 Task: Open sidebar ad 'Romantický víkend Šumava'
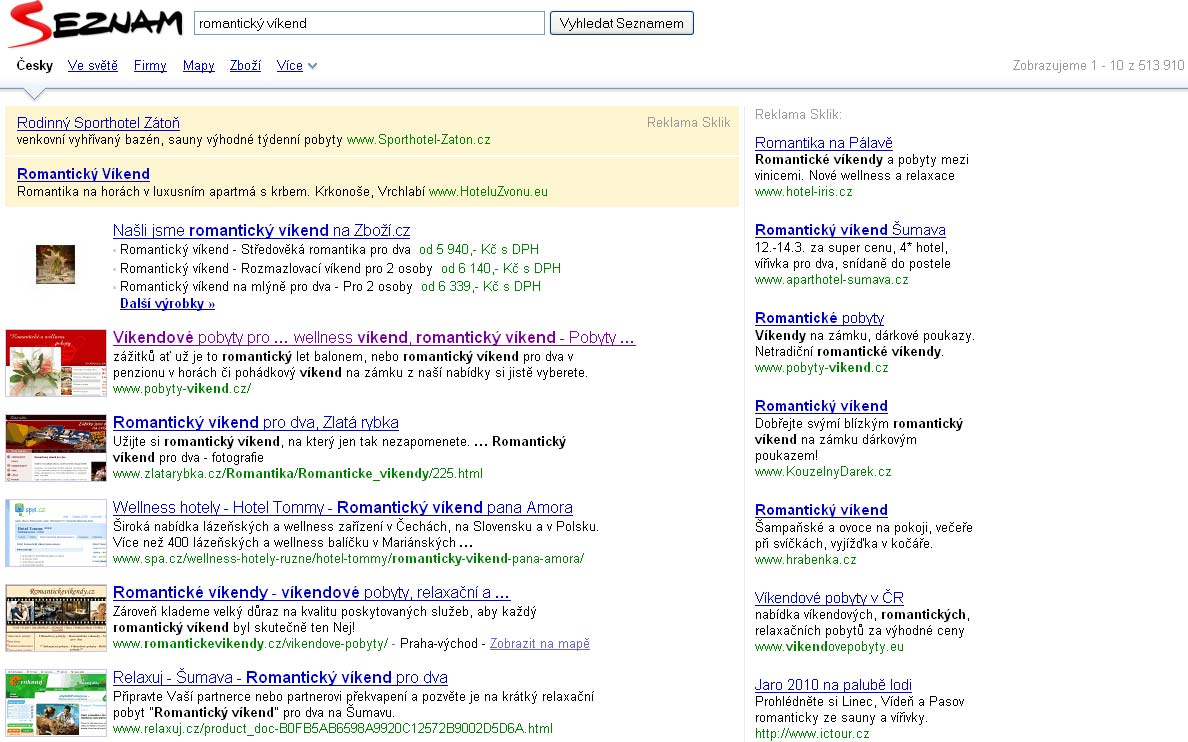click(x=850, y=230)
